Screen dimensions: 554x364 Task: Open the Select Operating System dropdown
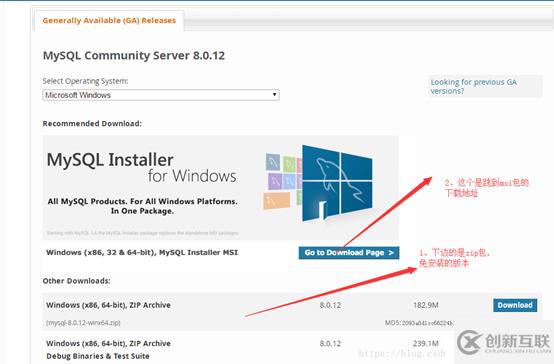161,95
